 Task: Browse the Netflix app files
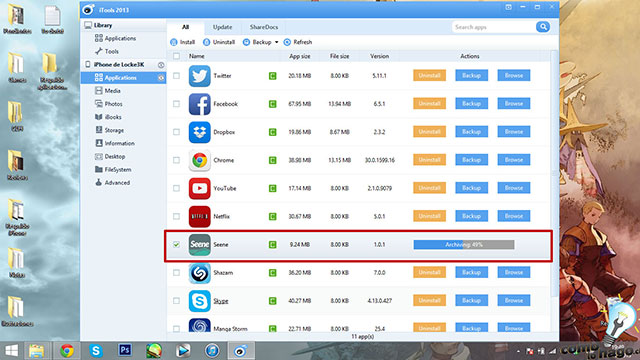coord(513,216)
